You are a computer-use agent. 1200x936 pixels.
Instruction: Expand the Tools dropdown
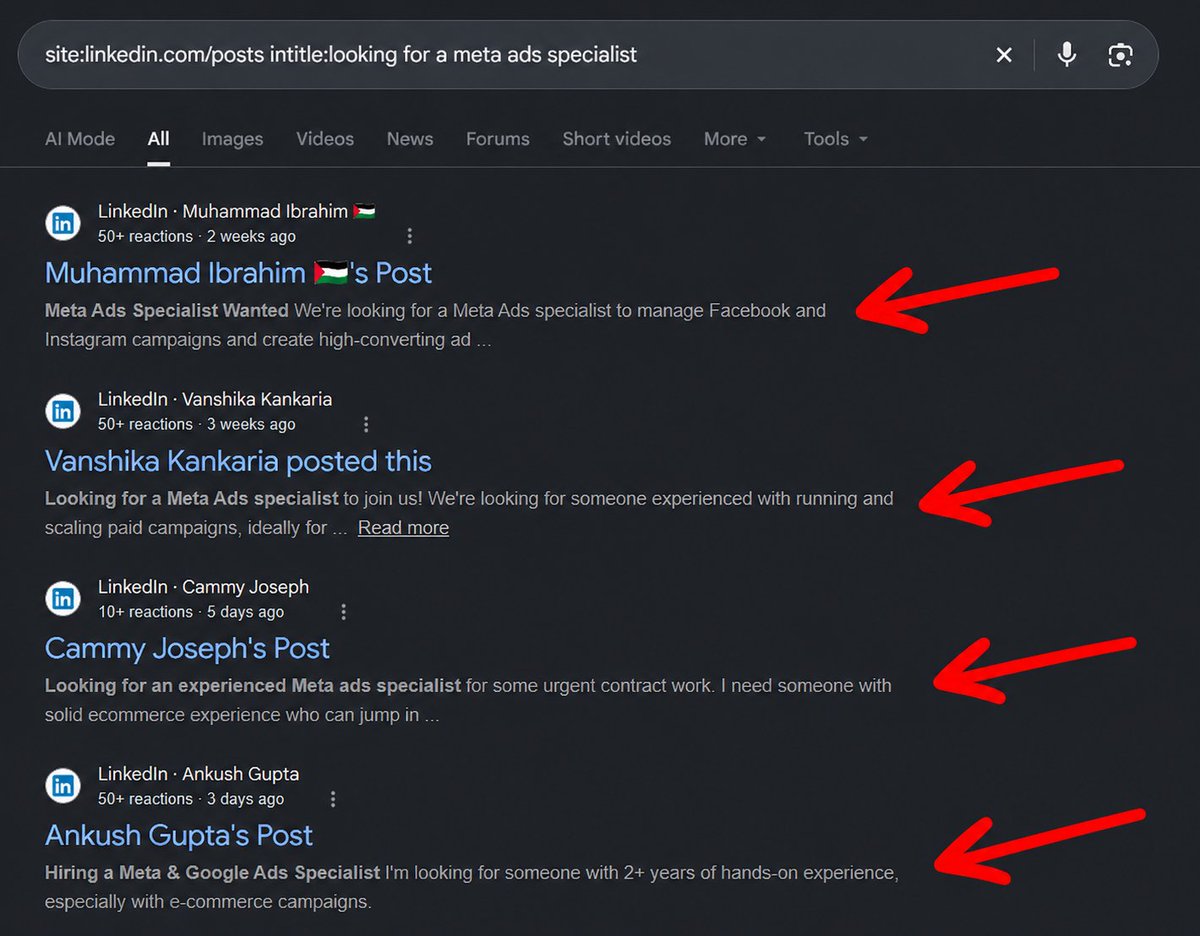[836, 139]
